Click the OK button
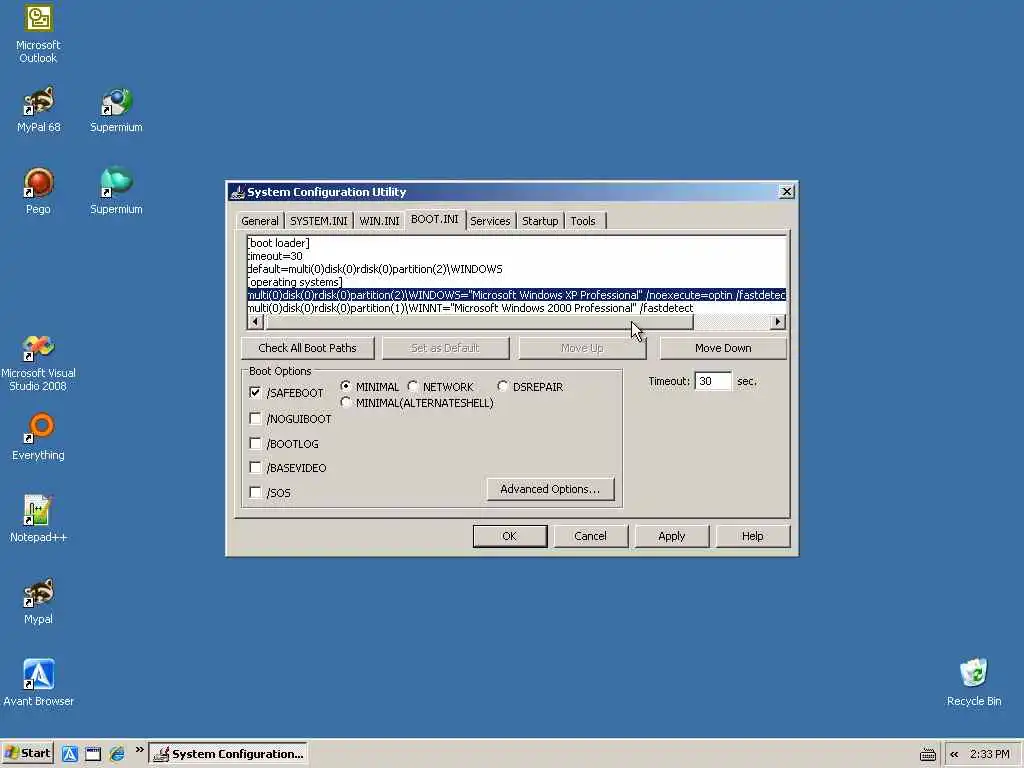Screen dimensions: 1024x768 point(509,536)
